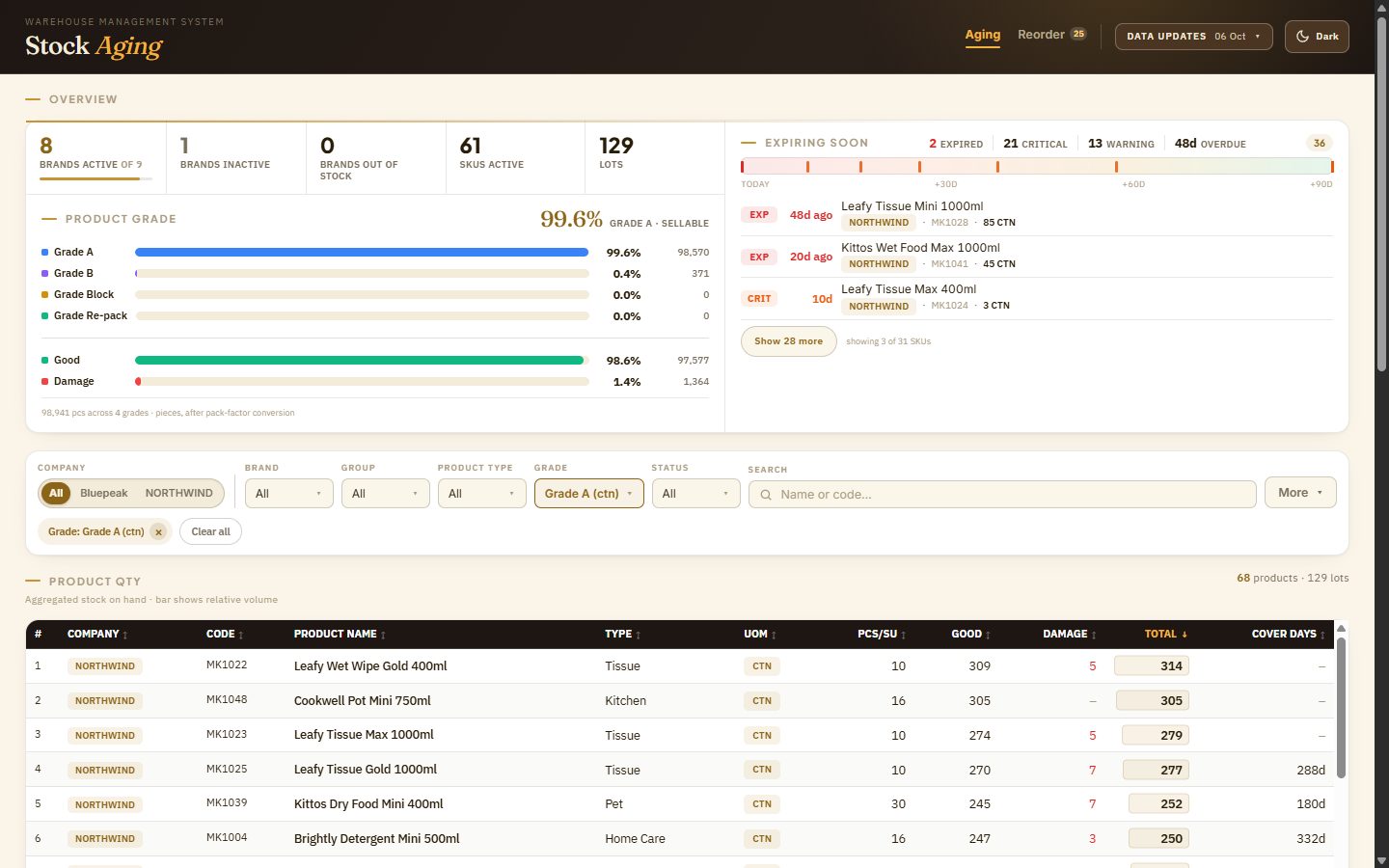The height and width of the screenshot is (868, 1389).
Task: Open the Brand dropdown
Action: tap(288, 493)
